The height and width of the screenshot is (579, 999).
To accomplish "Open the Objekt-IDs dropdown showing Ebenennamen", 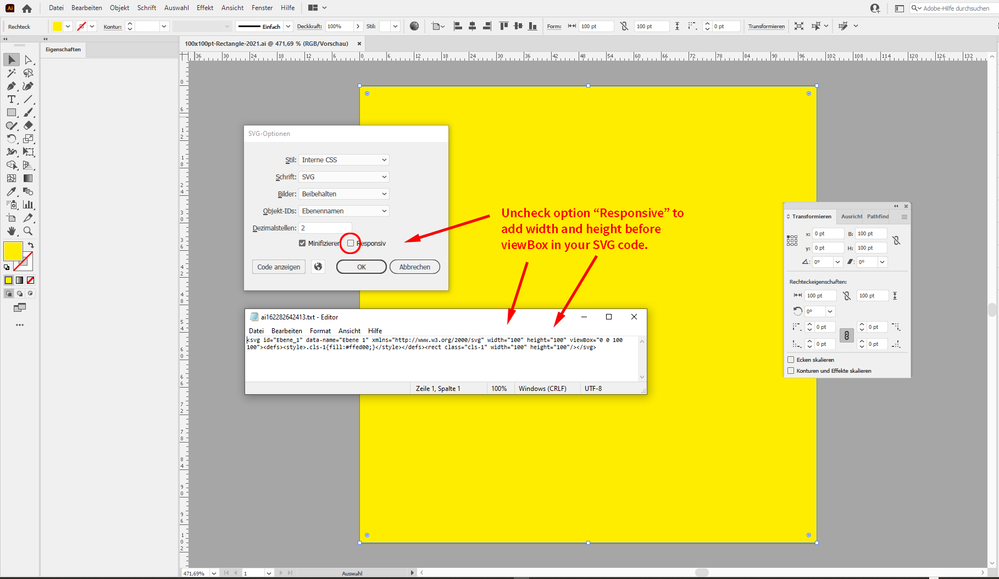I will pyautogui.click(x=343, y=211).
